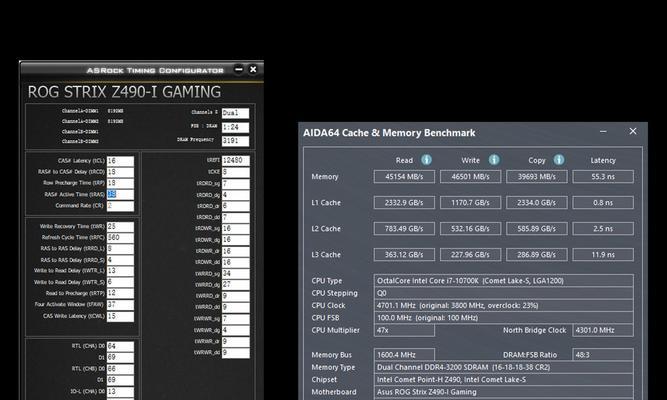The height and width of the screenshot is (400, 667).
Task: Minimize the AIDA64 benchmark window
Action: click(603, 131)
